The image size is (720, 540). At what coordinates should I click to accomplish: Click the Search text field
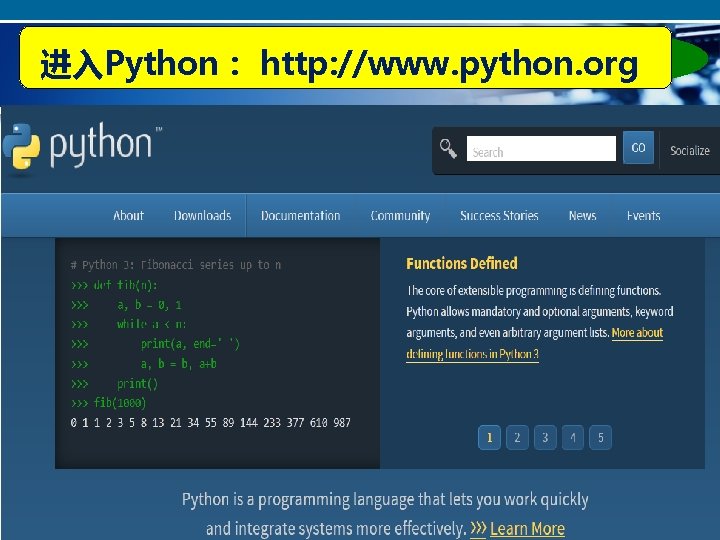[541, 149]
